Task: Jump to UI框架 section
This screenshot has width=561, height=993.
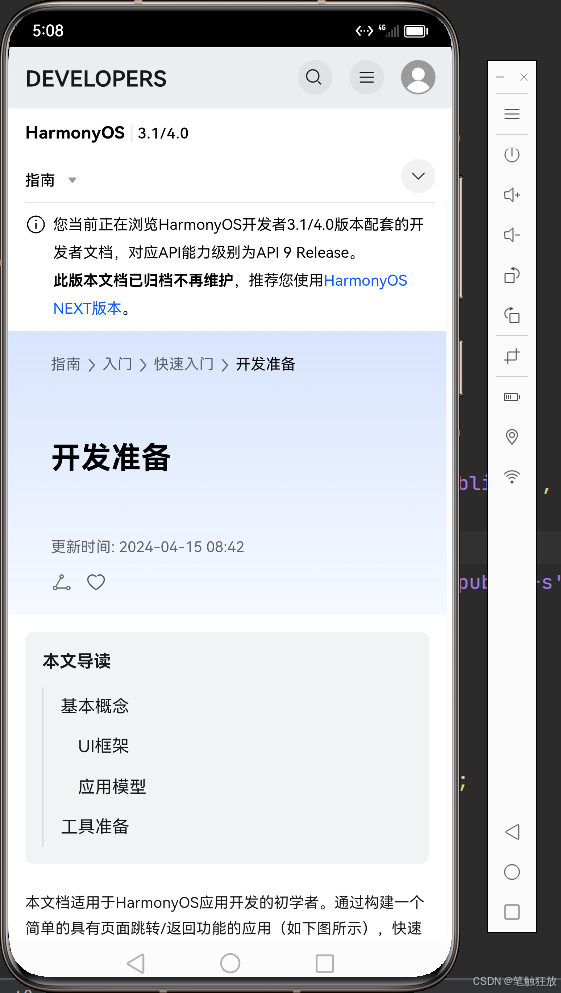Action: pyautogui.click(x=104, y=745)
